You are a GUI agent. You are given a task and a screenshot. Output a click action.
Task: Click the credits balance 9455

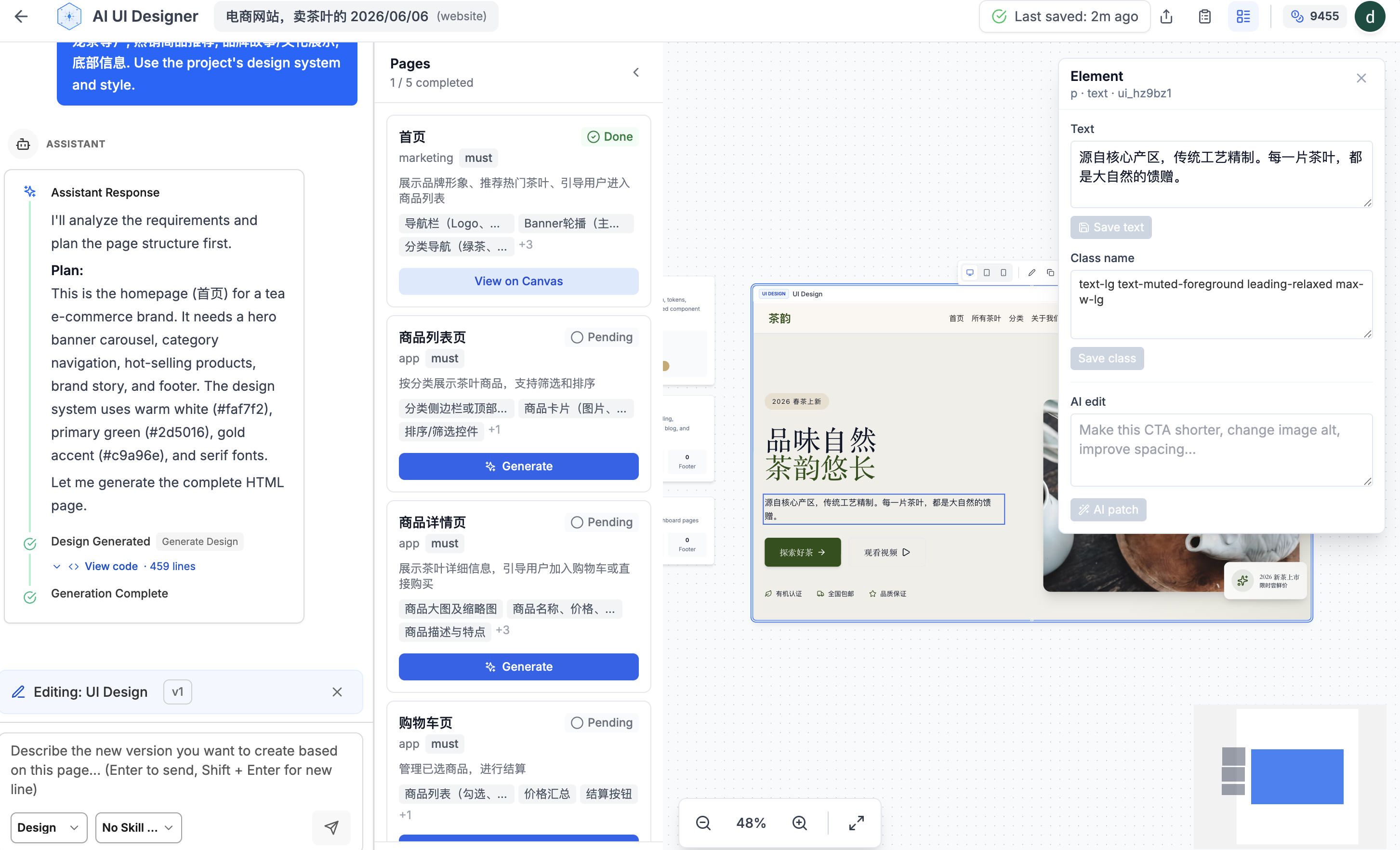pos(1315,16)
